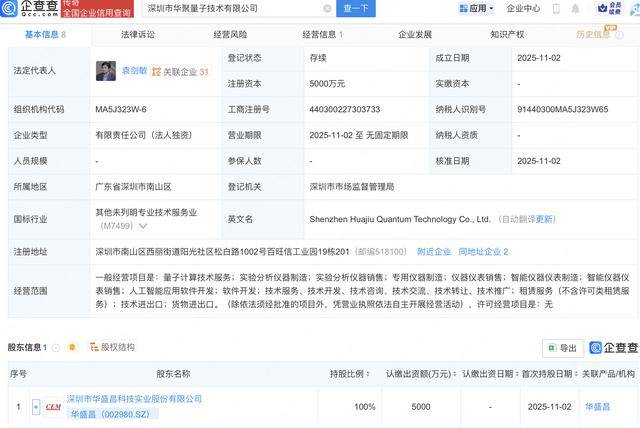This screenshot has width=640, height=428.
Task: Switch to the 法律诉讼 tab
Action: [137, 34]
